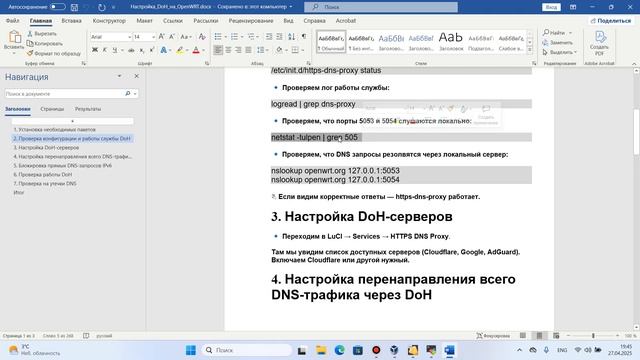Viewport: 640px width, 360px height.
Task: Increase paragraph indent
Action: coord(279,37)
